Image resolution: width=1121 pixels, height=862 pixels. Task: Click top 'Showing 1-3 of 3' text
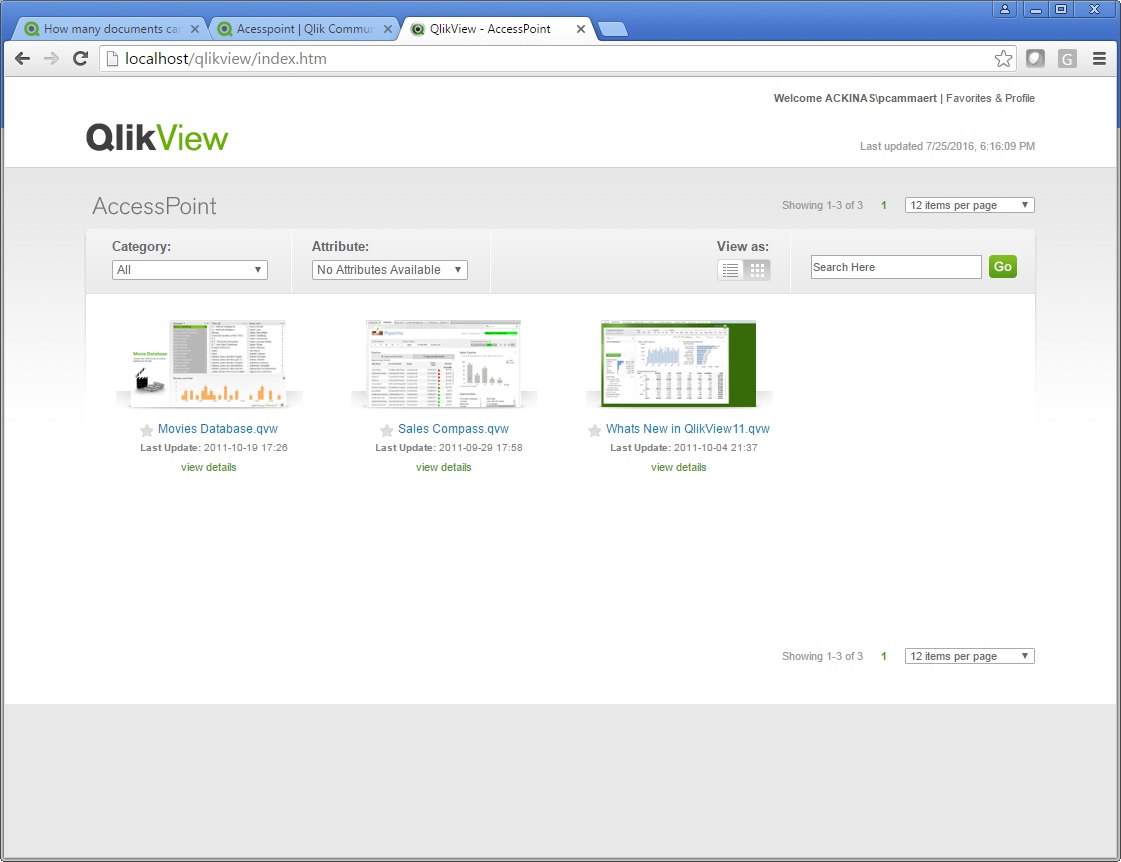[822, 205]
